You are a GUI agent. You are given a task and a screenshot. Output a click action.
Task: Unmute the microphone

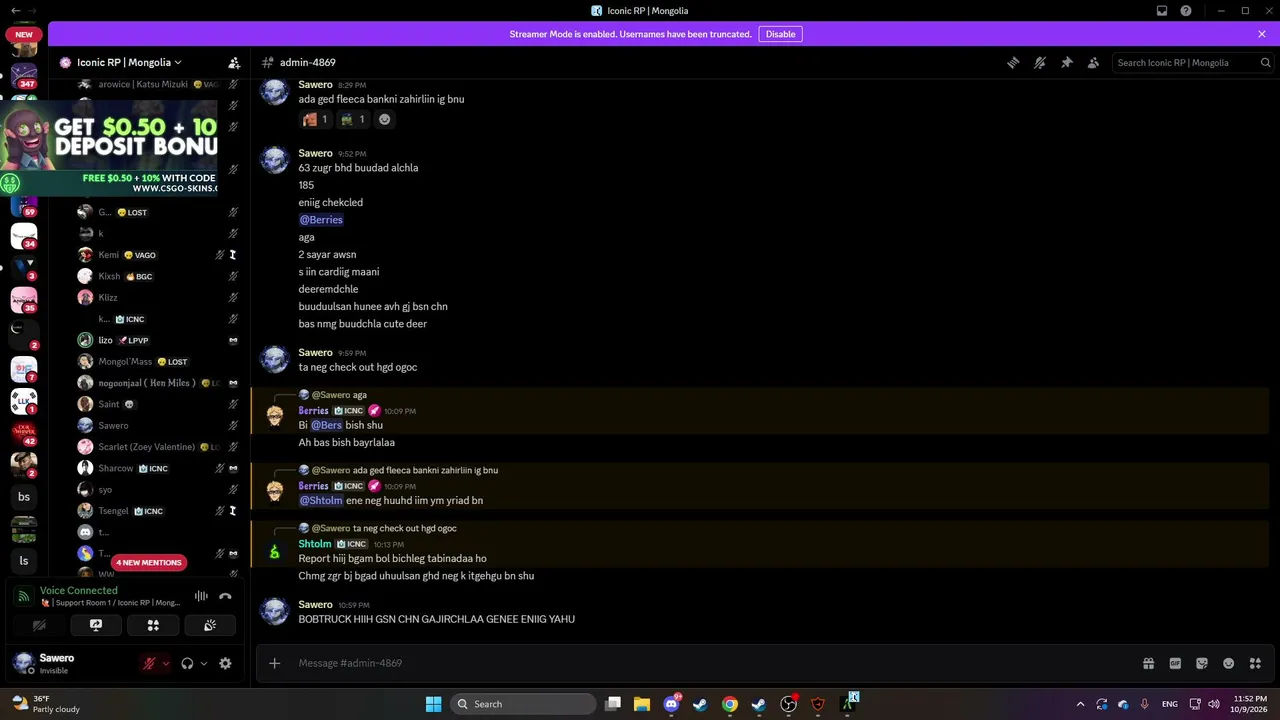coord(149,663)
